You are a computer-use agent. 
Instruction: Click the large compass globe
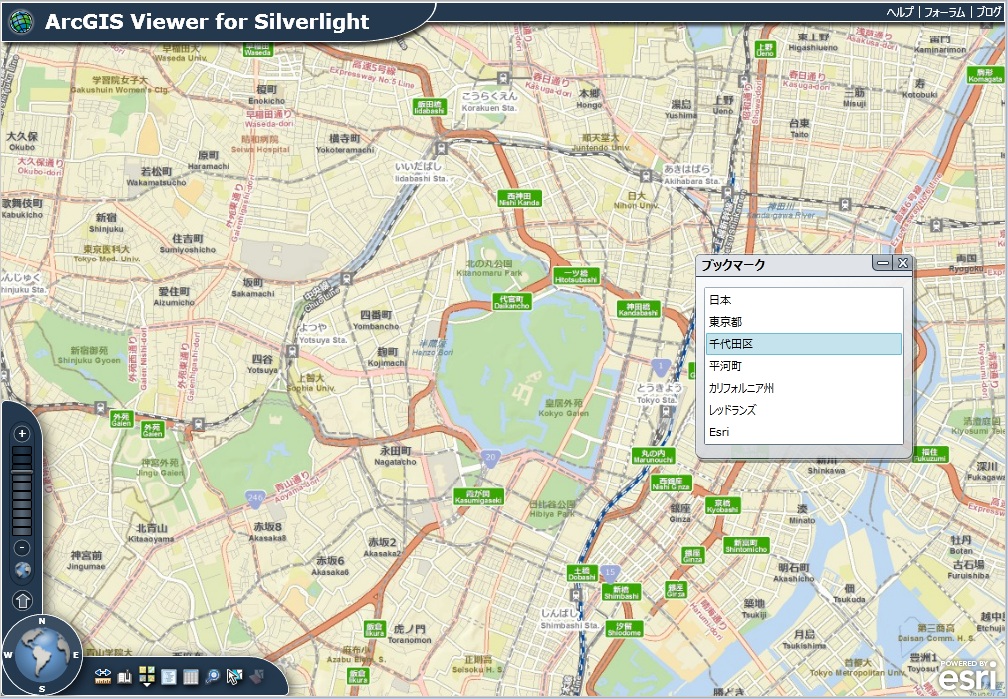click(x=42, y=657)
